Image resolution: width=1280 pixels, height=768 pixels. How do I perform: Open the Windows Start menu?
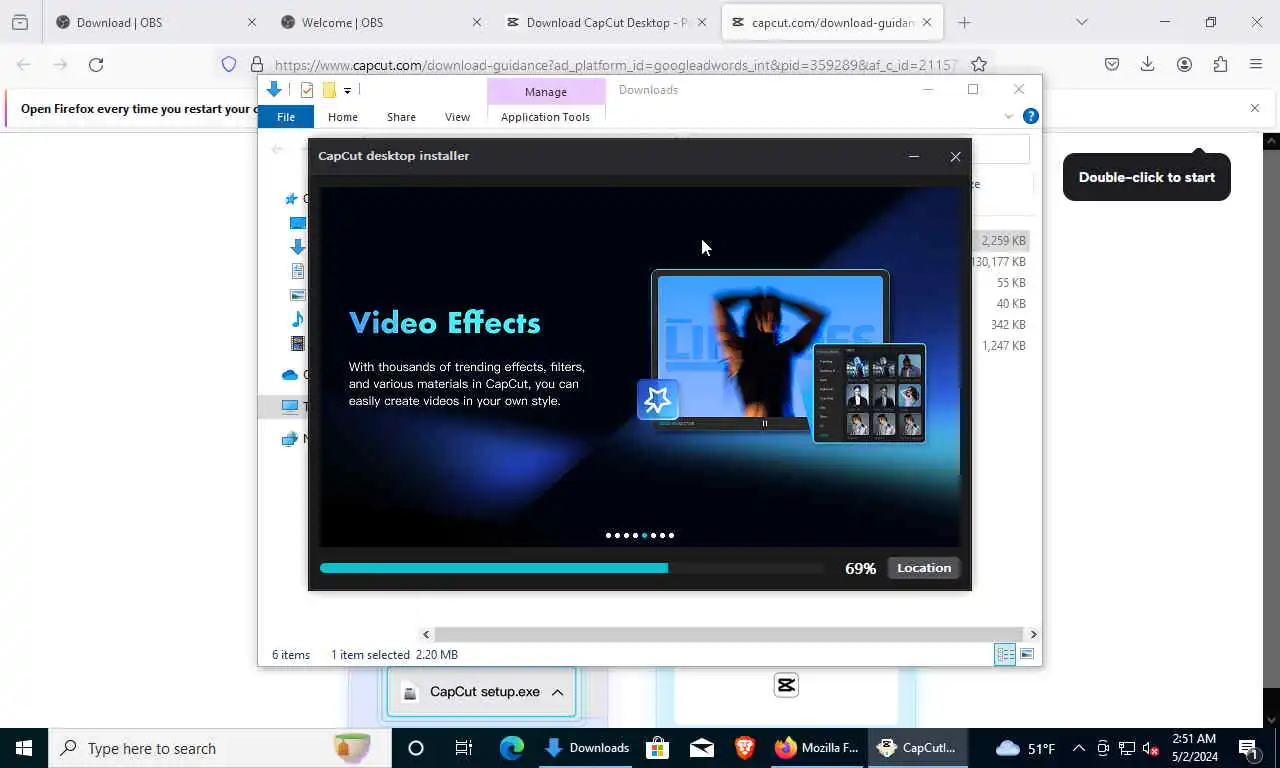pos(24,748)
